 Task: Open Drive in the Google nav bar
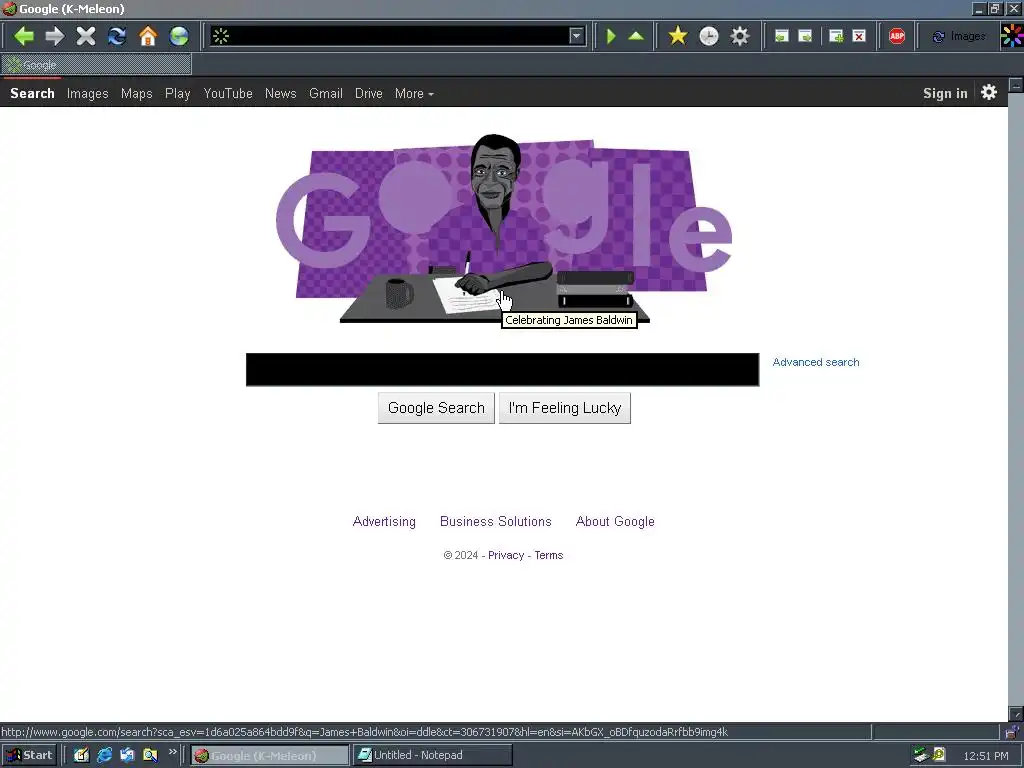point(369,93)
